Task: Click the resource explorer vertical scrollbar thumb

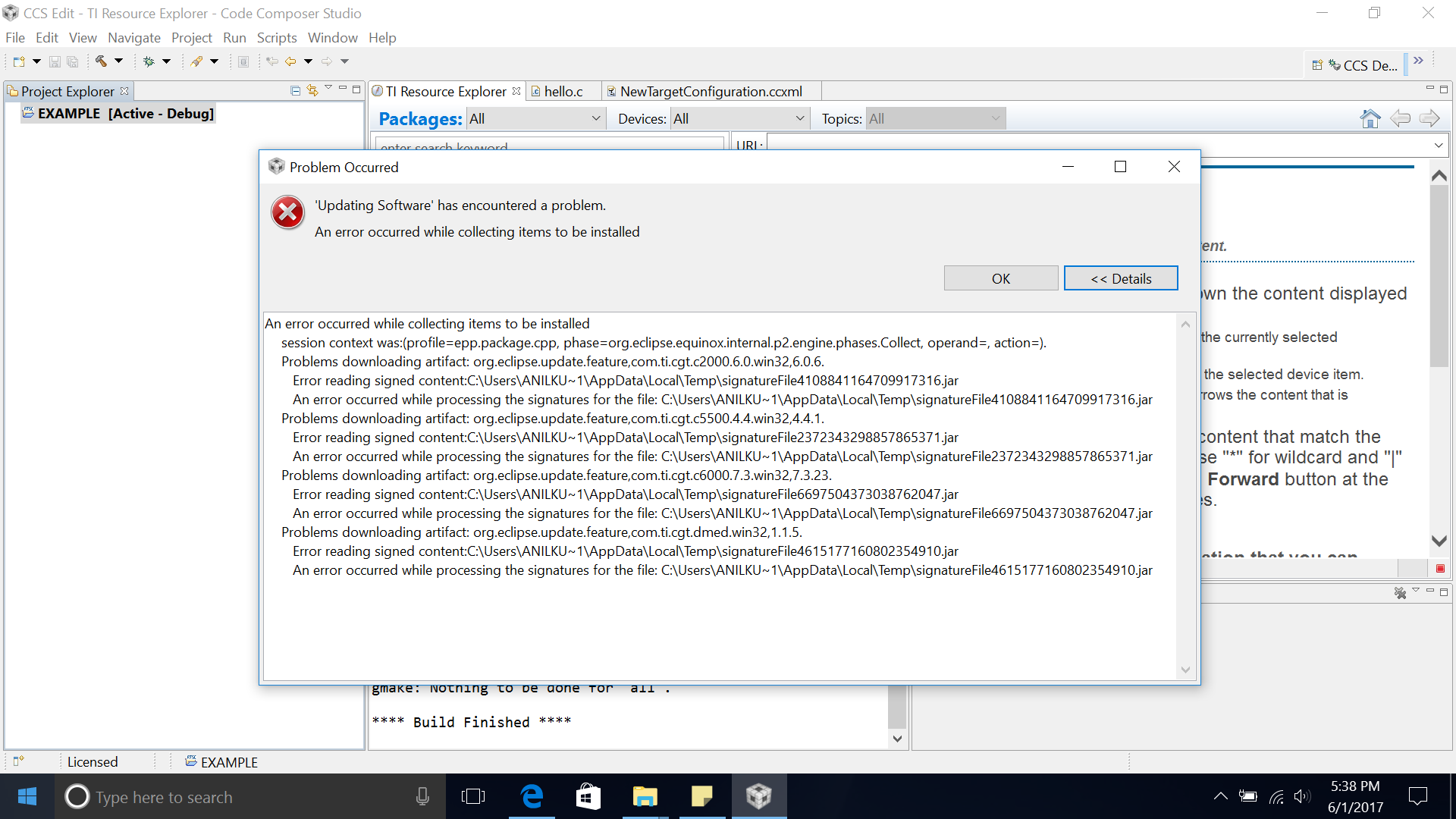Action: click(1439, 276)
